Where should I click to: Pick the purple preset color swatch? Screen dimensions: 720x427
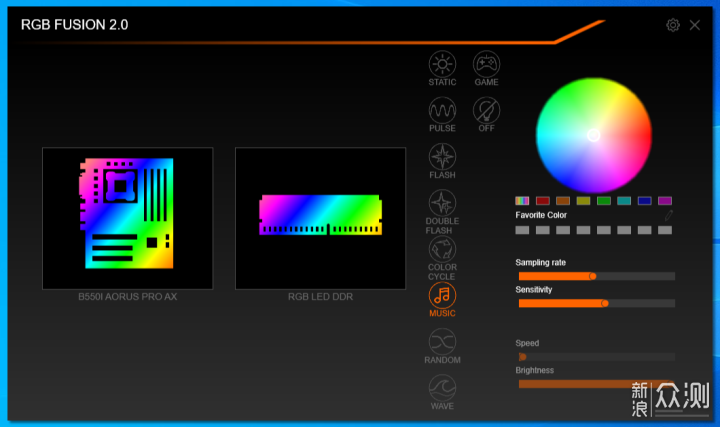[665, 201]
